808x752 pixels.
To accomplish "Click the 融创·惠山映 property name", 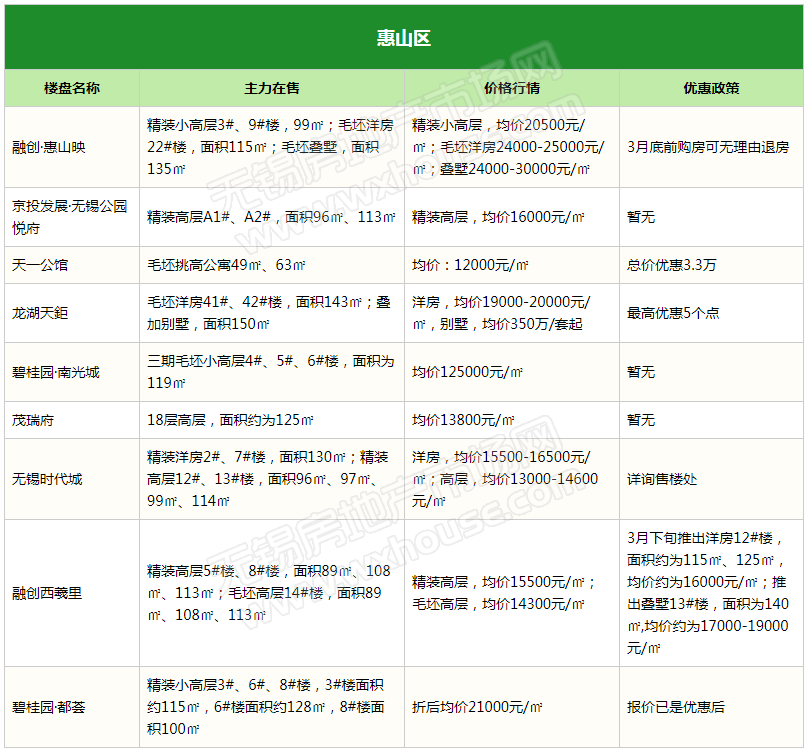I will 49,147.
